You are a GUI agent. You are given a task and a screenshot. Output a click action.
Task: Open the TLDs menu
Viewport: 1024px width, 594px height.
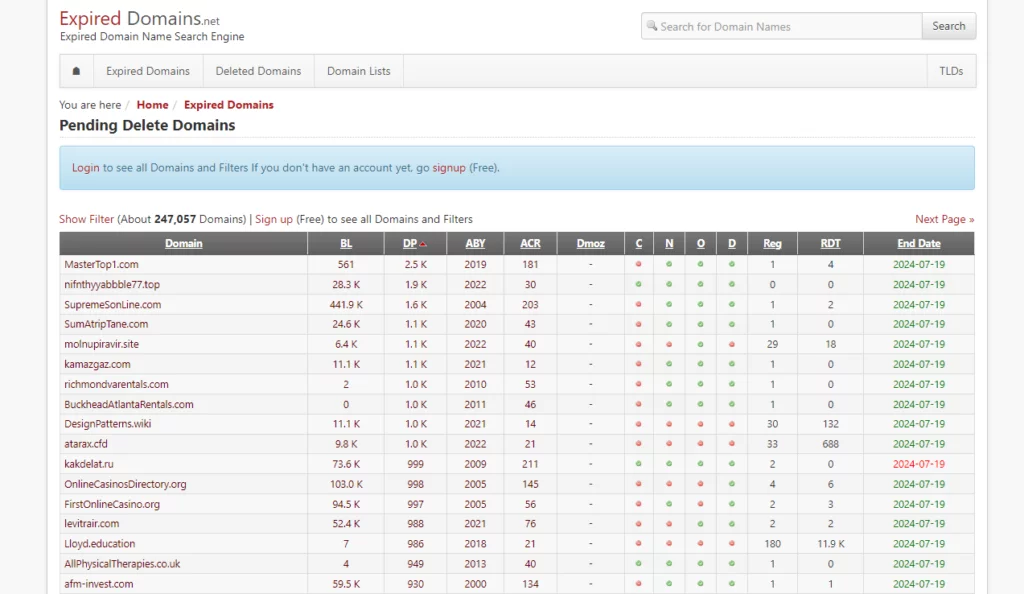coord(950,71)
